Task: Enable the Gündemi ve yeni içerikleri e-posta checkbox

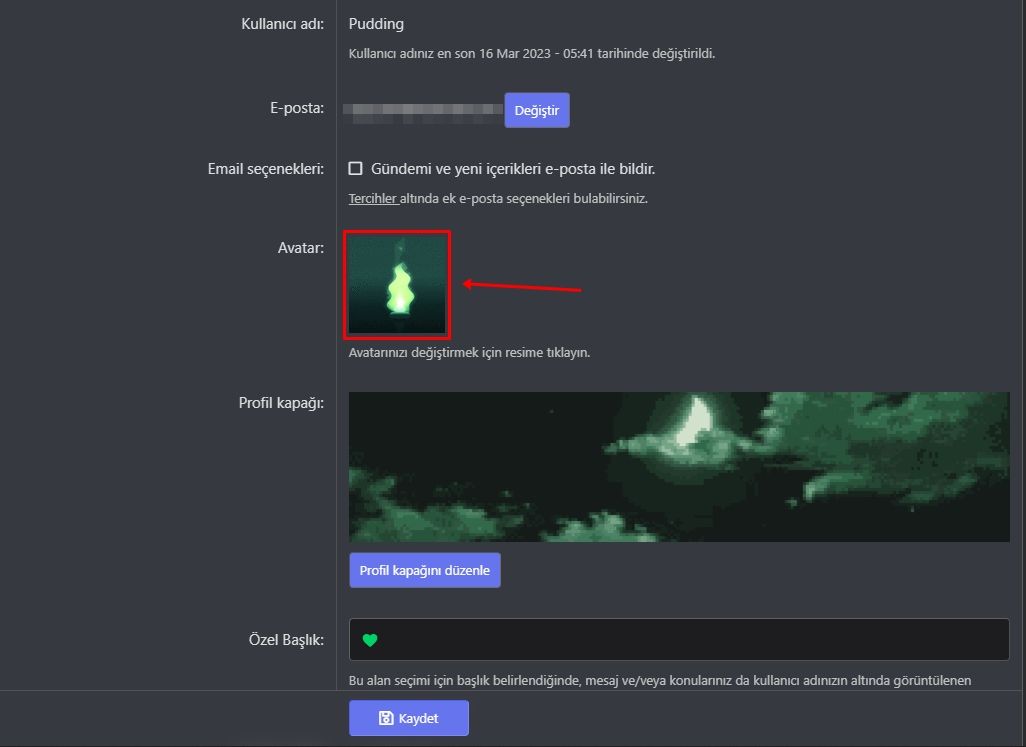Action: [355, 169]
